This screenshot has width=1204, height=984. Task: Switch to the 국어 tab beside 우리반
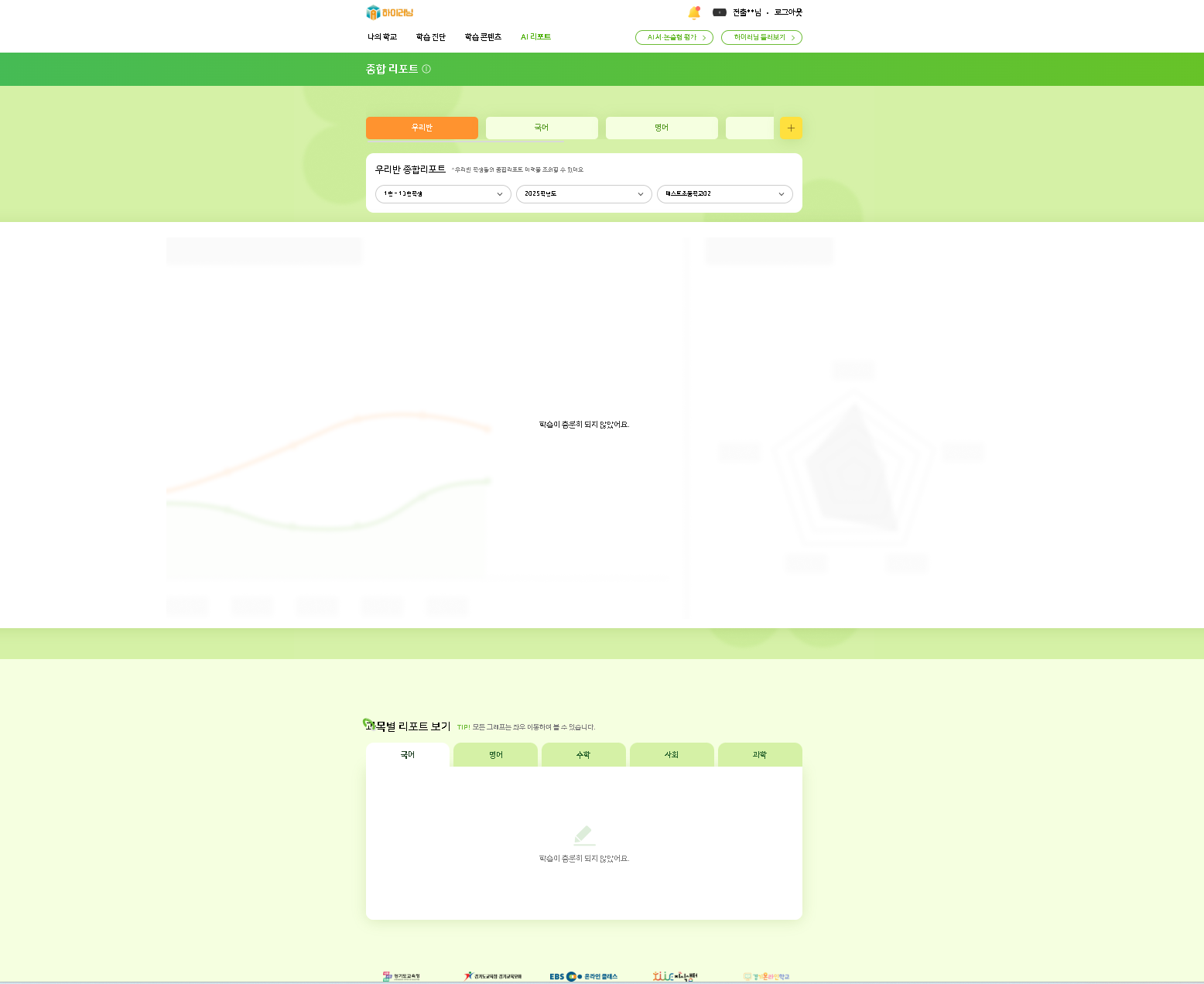[542, 128]
